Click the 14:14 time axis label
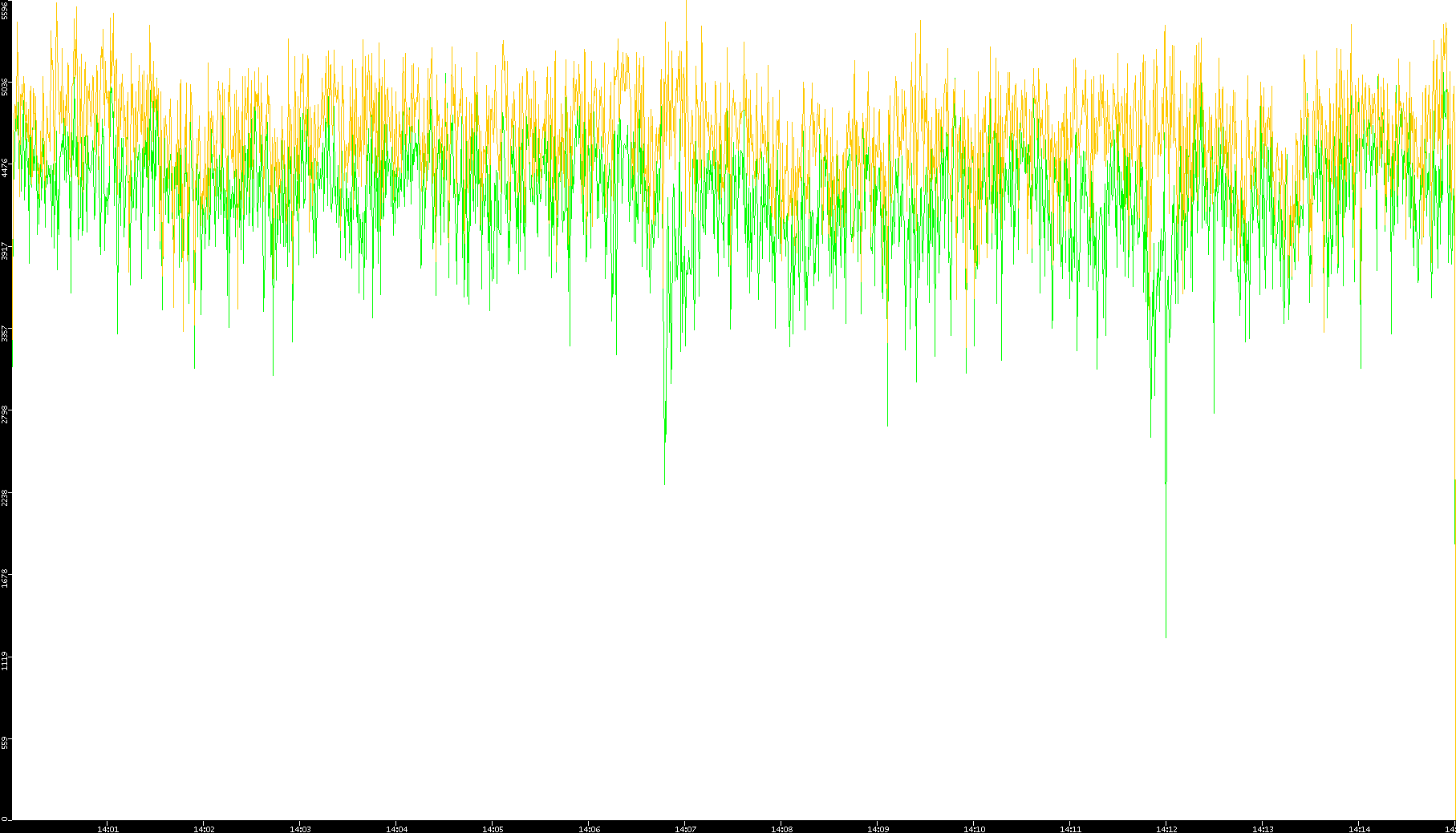 tap(1359, 829)
